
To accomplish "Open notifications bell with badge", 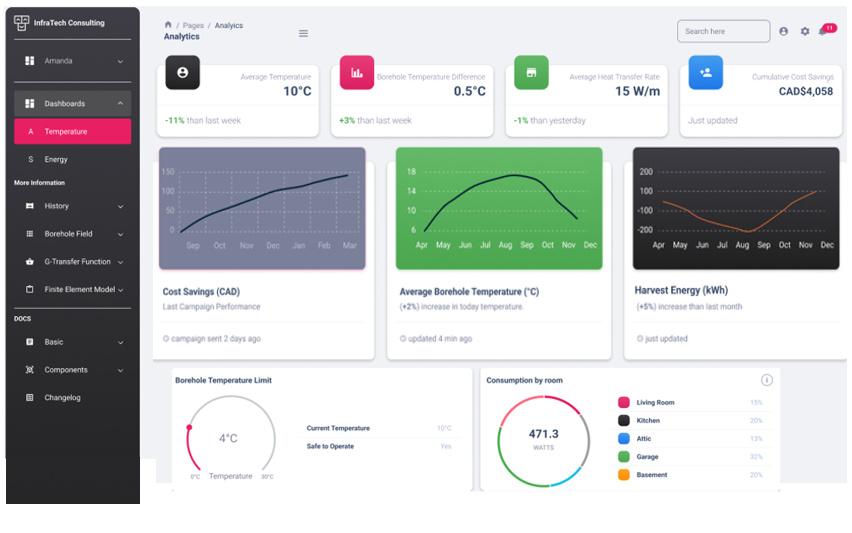I will 823,31.
